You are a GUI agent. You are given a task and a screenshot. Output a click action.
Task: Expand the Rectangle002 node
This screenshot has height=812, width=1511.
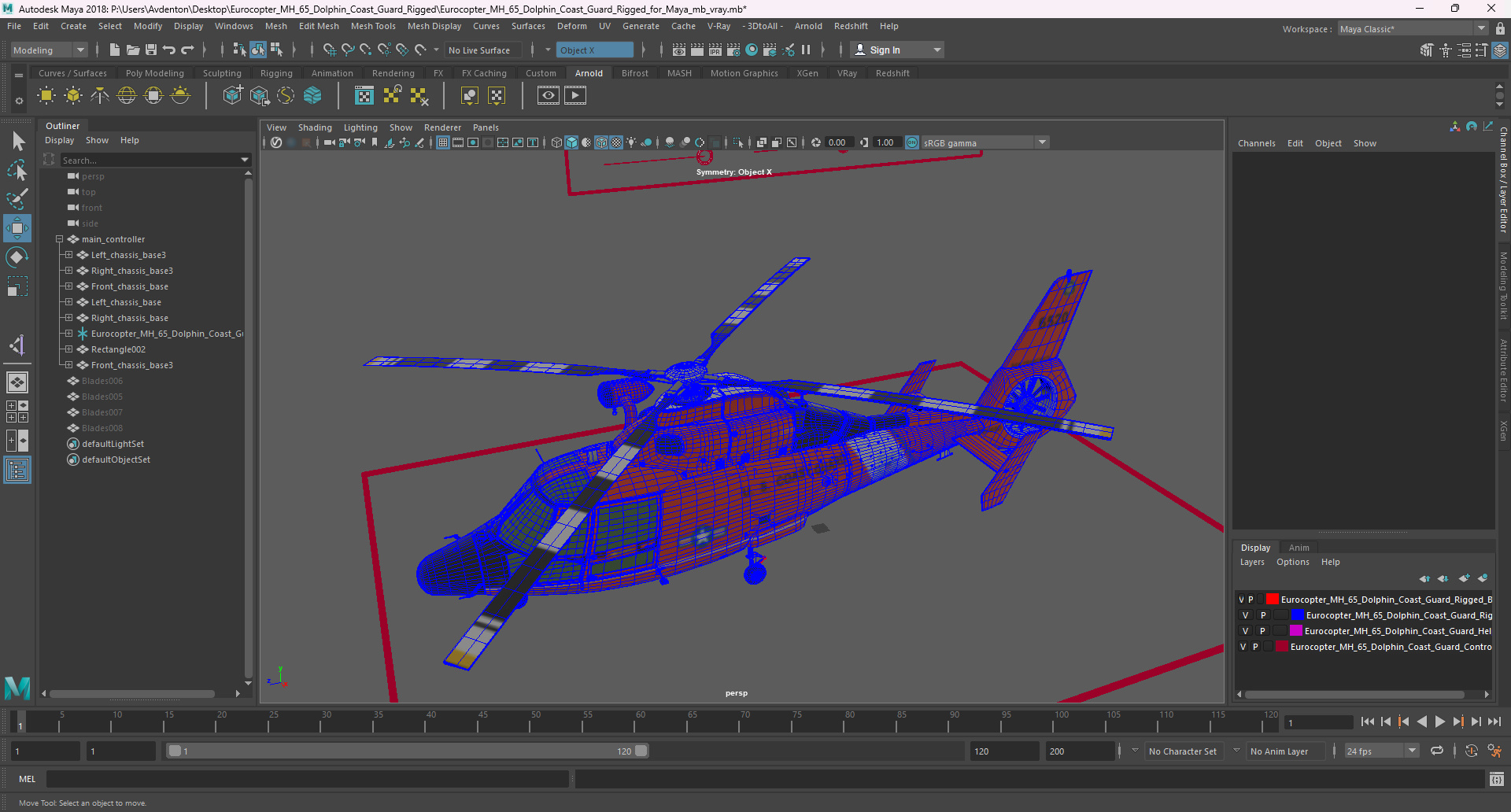tap(68, 349)
